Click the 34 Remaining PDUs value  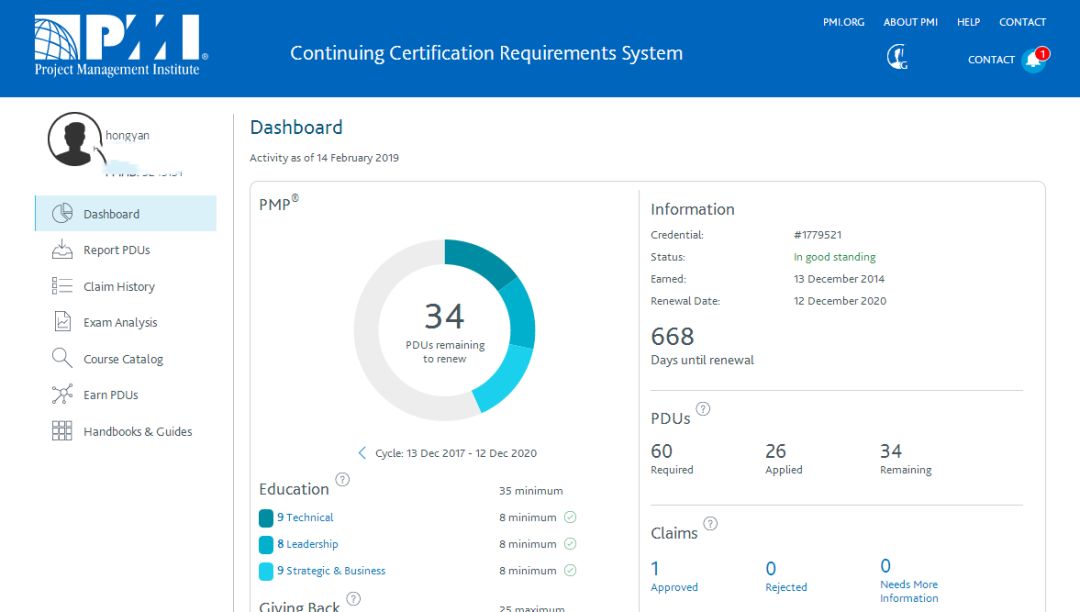tap(891, 451)
